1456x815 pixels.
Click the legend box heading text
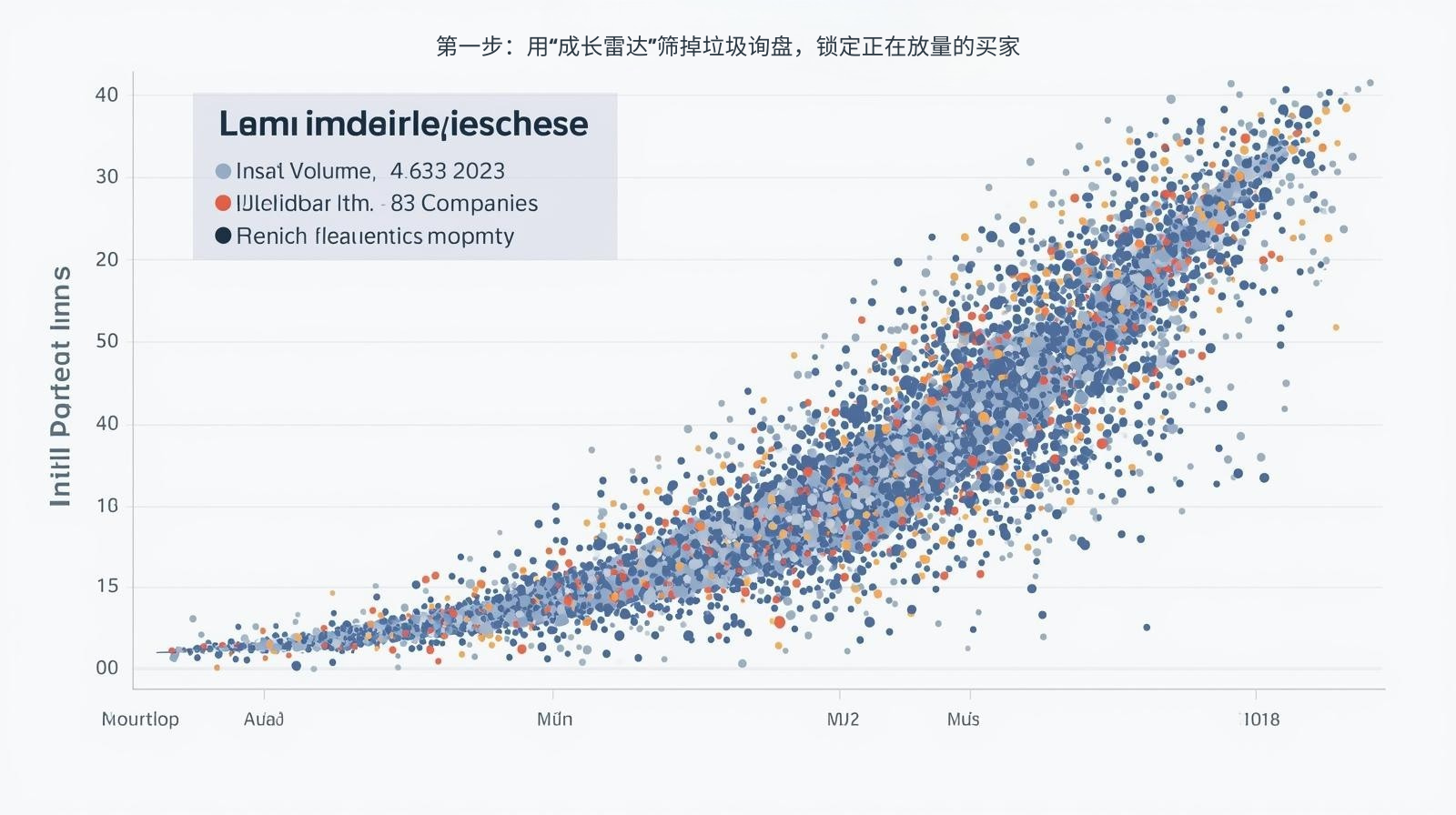pos(403,124)
